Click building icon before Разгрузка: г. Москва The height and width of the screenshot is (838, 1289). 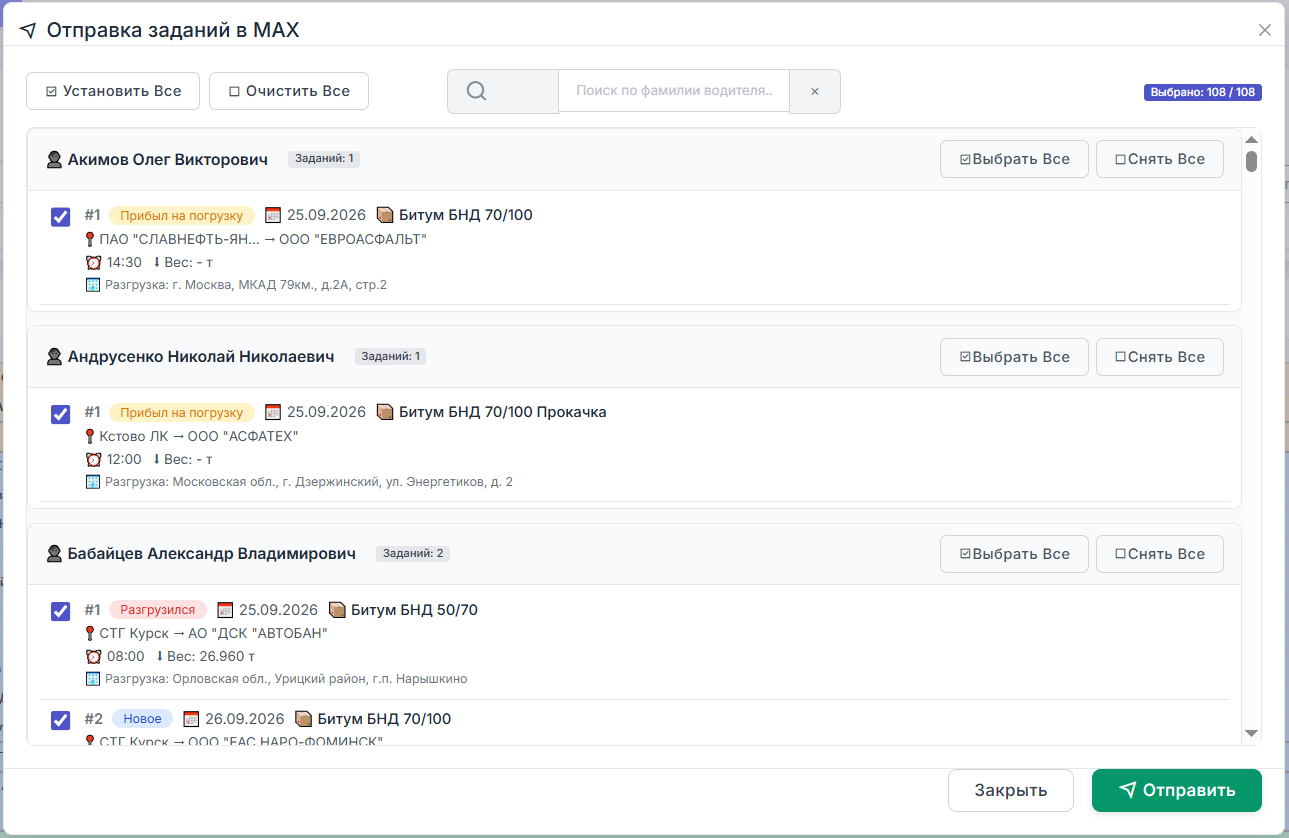click(93, 285)
